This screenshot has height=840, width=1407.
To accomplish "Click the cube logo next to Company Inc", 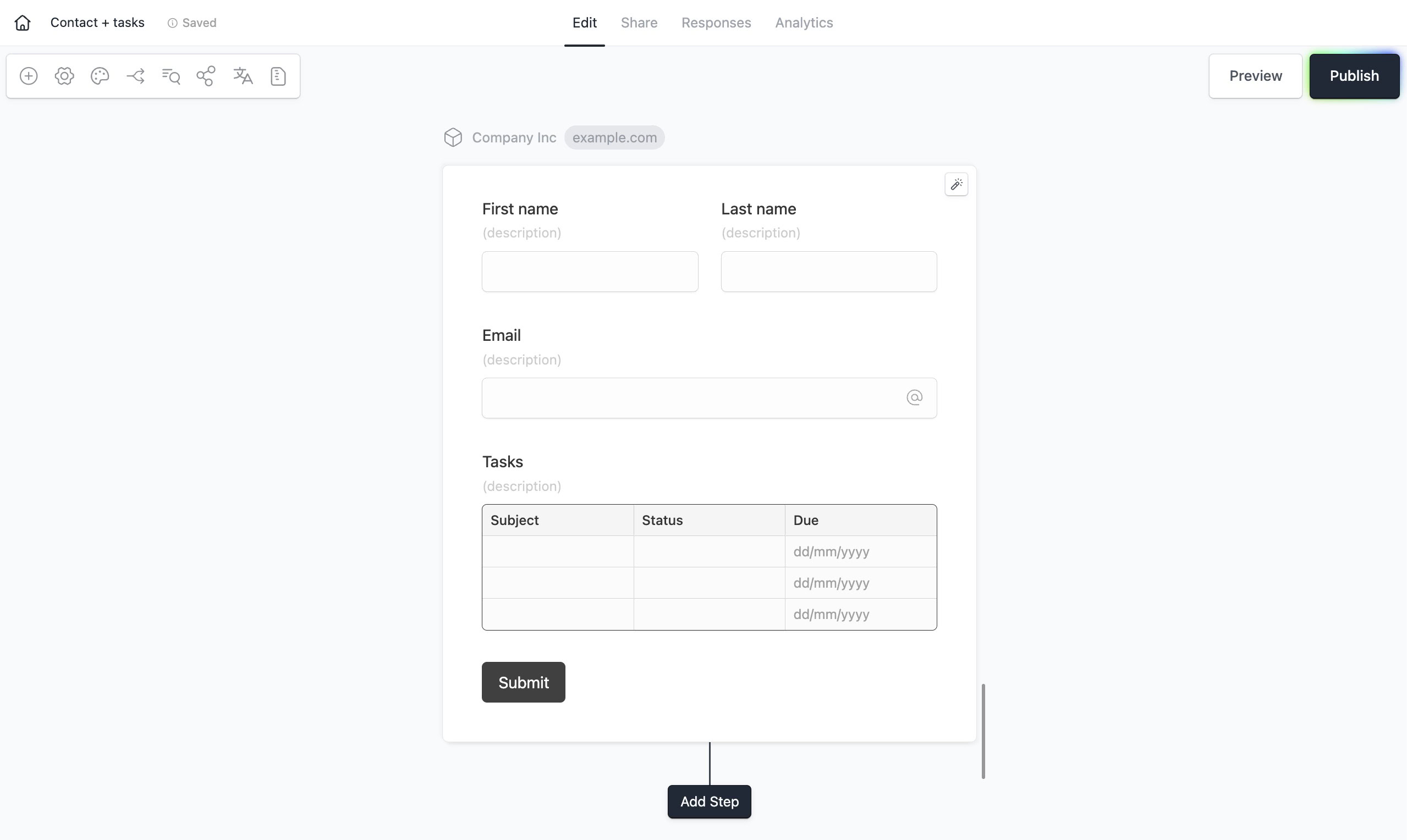I will click(453, 137).
